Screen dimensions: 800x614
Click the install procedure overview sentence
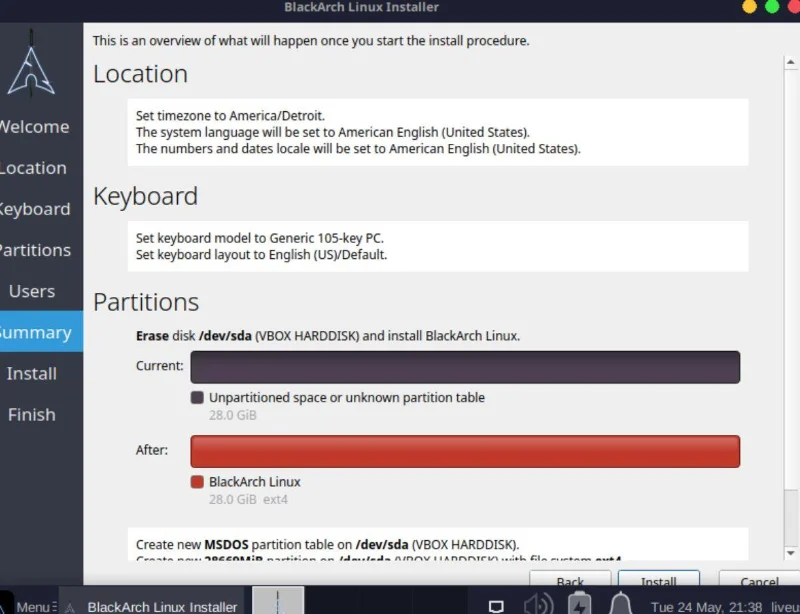[311, 40]
